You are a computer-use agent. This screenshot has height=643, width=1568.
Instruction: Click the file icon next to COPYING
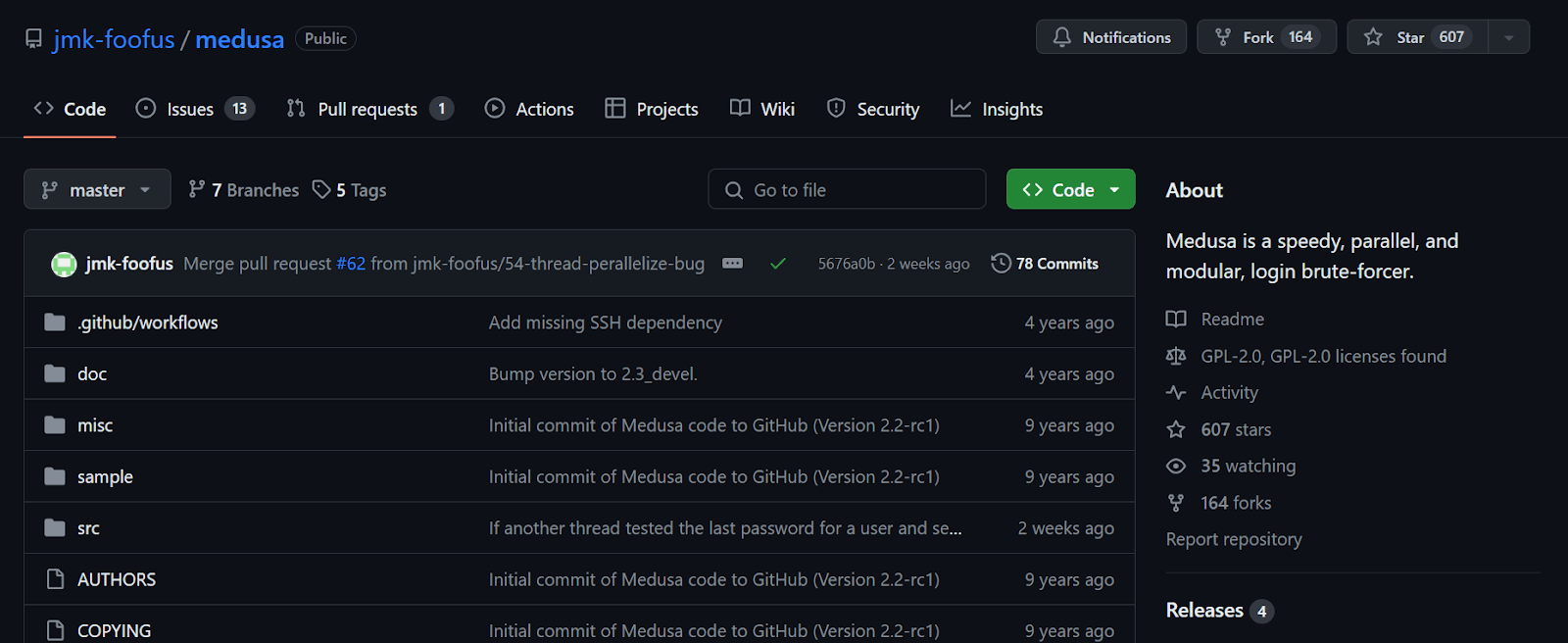click(x=55, y=630)
